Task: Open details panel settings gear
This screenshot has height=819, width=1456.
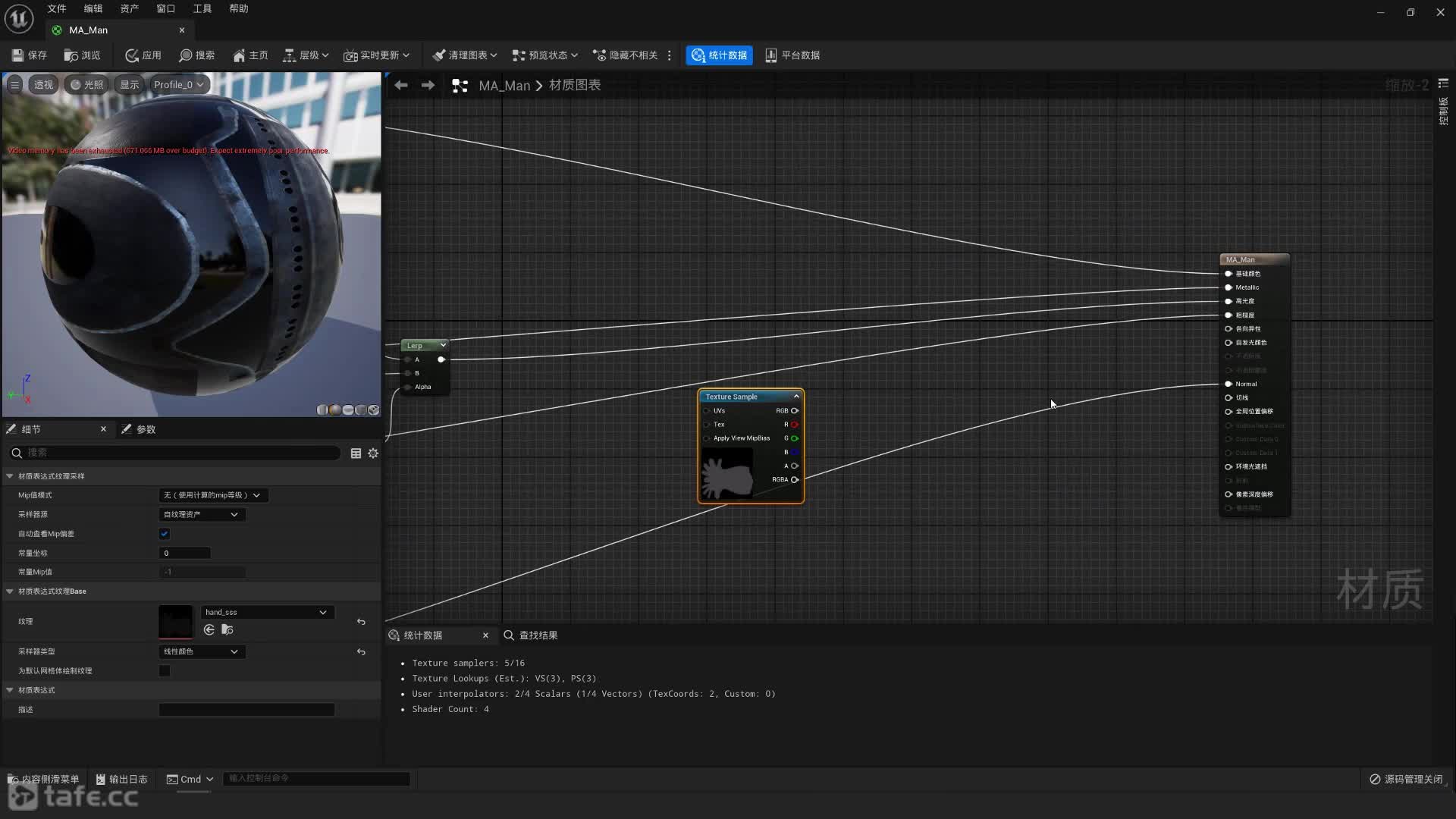Action: [x=373, y=453]
